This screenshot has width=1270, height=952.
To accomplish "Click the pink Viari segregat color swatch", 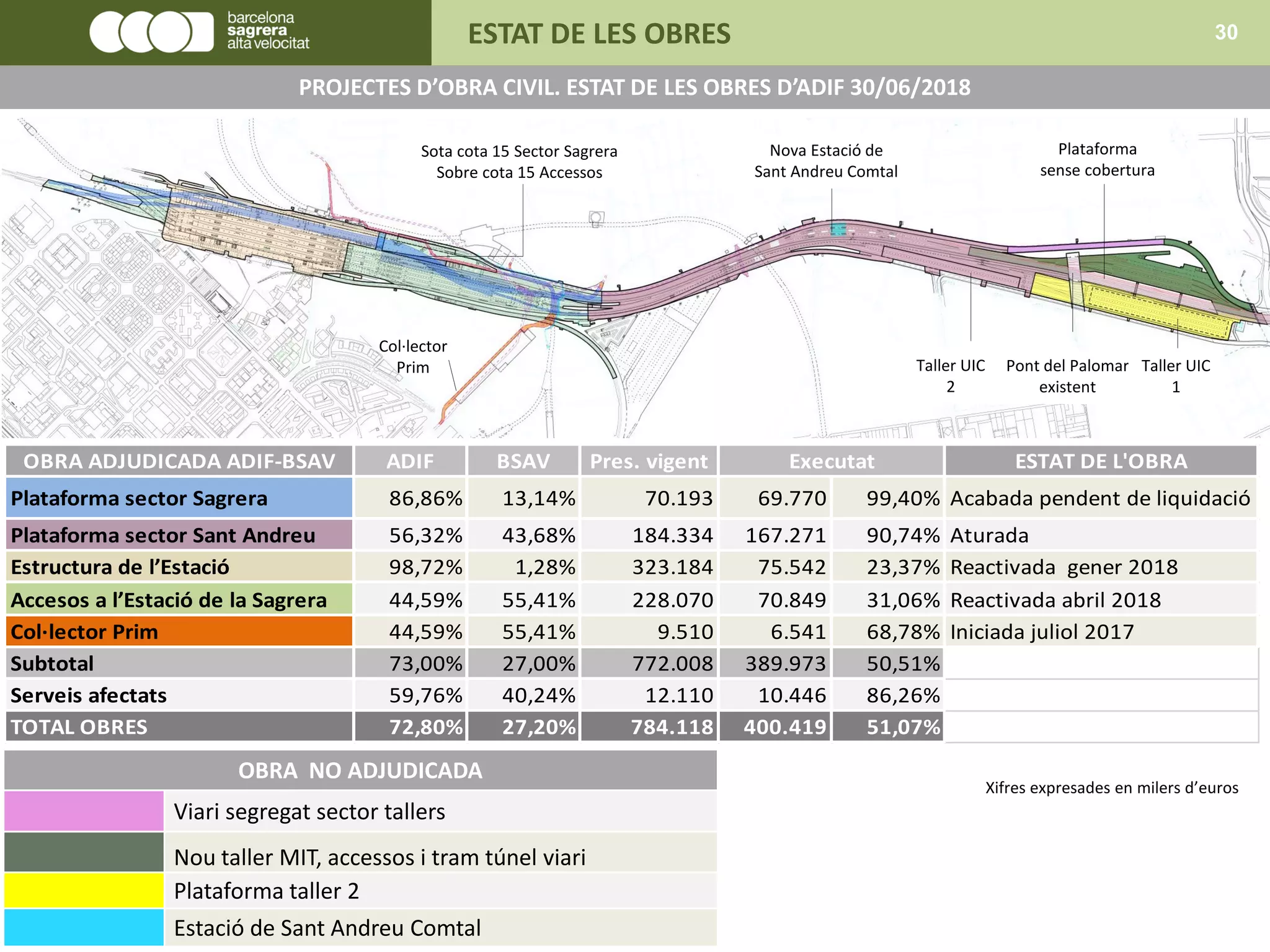I will coord(84,810).
